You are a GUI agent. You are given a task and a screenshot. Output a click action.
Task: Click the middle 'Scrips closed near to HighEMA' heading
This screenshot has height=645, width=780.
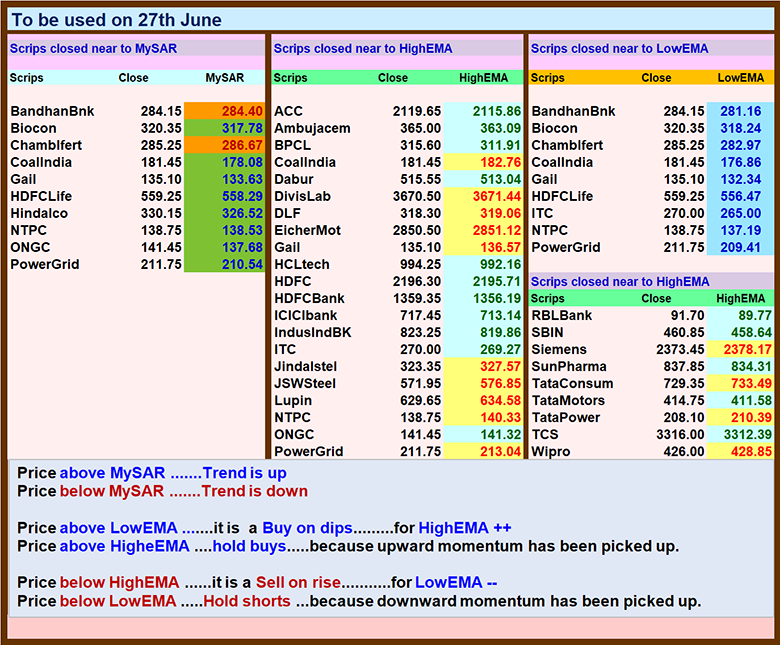click(x=363, y=49)
